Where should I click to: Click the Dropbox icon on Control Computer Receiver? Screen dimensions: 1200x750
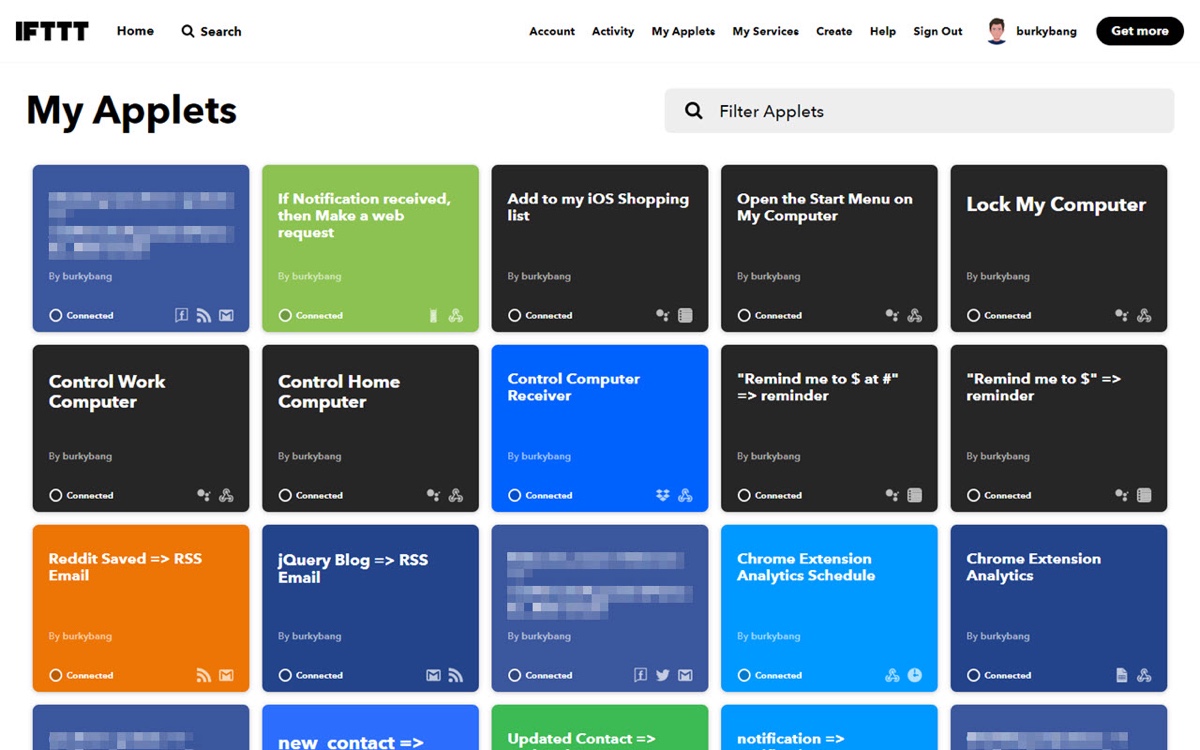tap(663, 495)
